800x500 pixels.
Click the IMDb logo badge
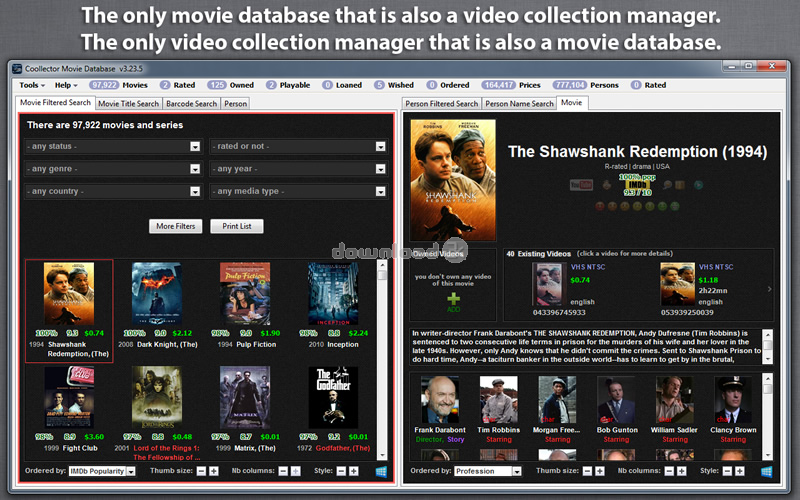[x=637, y=185]
